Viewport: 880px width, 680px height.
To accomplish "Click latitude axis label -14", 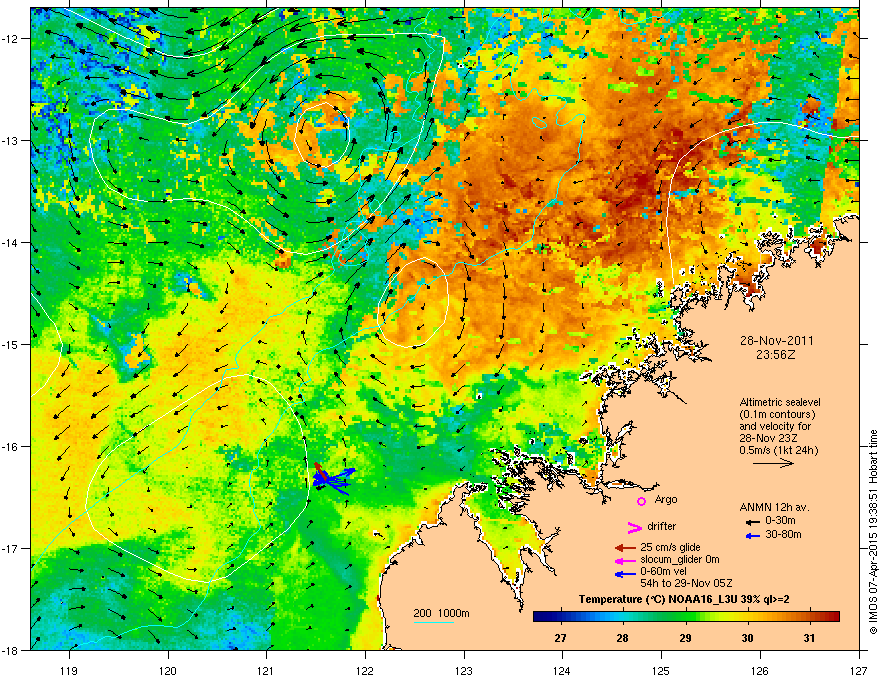I will 11,242.
